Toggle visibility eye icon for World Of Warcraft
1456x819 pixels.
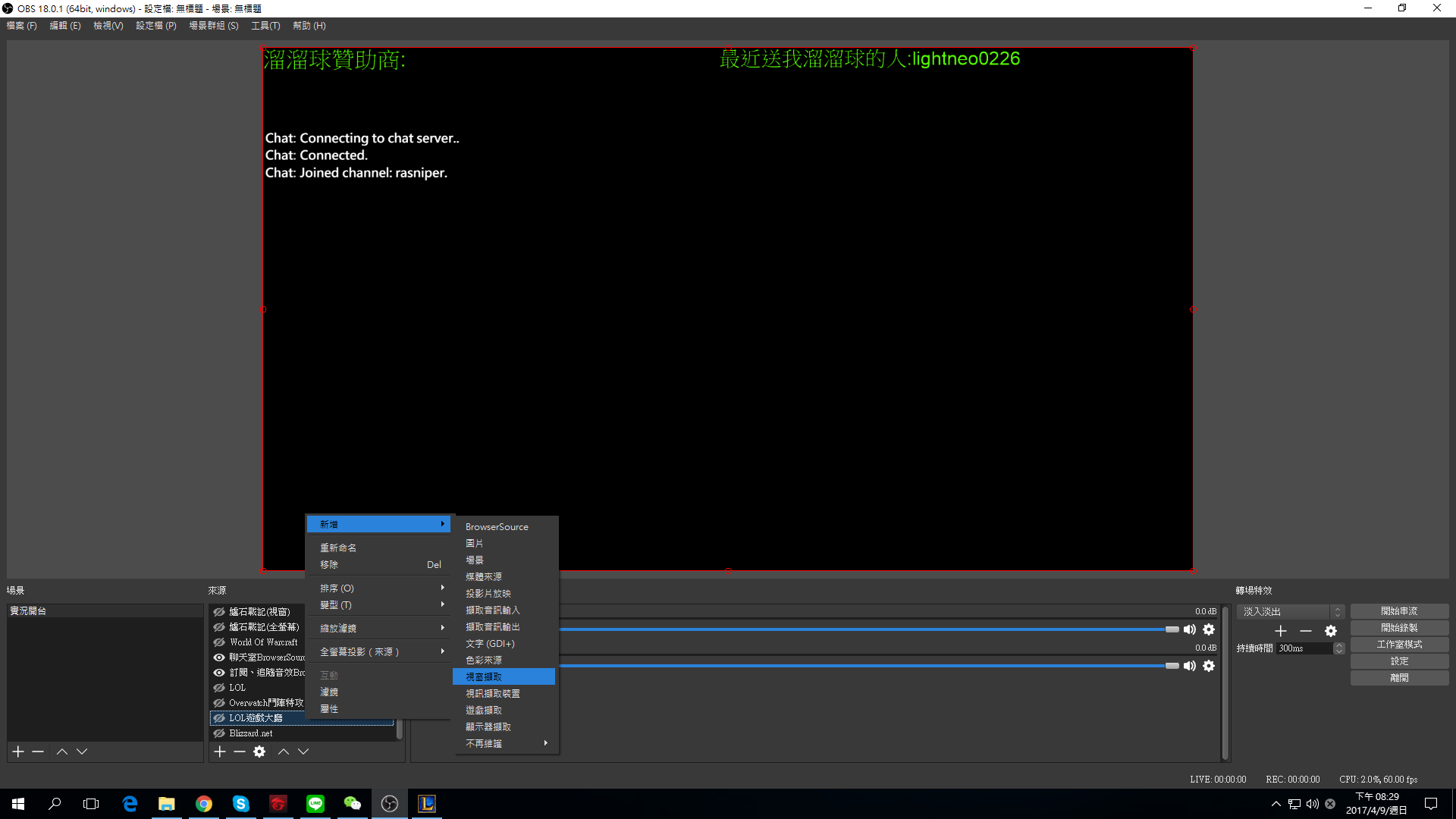218,641
